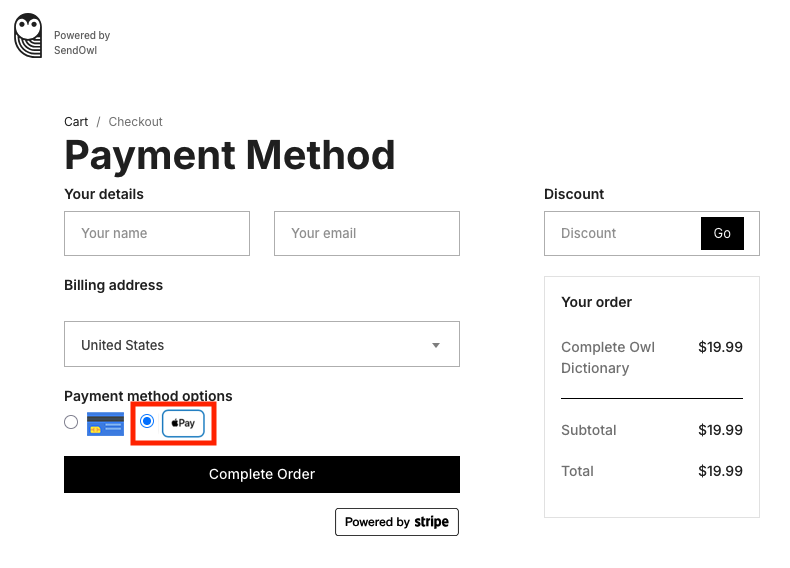Select the credit card radio button
790x568 pixels.
click(x=71, y=422)
